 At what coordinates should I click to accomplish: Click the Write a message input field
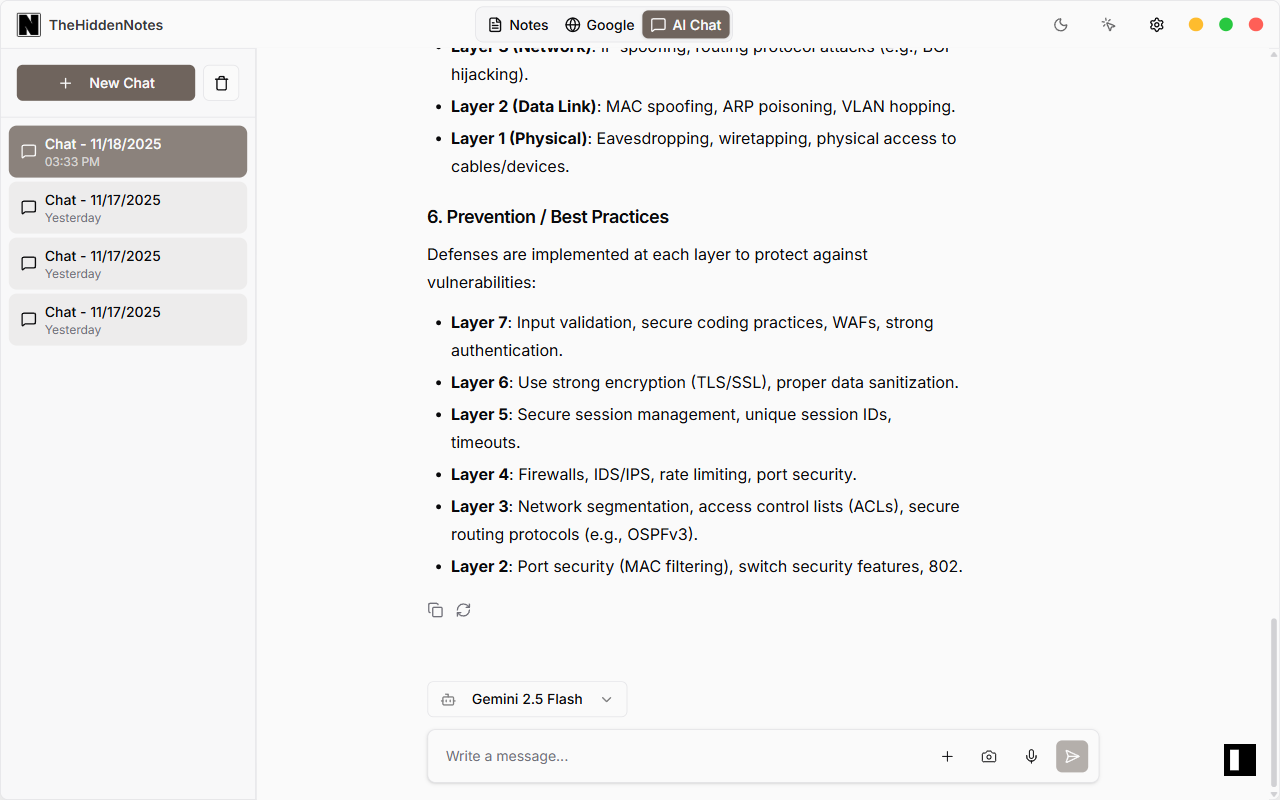click(x=650, y=756)
